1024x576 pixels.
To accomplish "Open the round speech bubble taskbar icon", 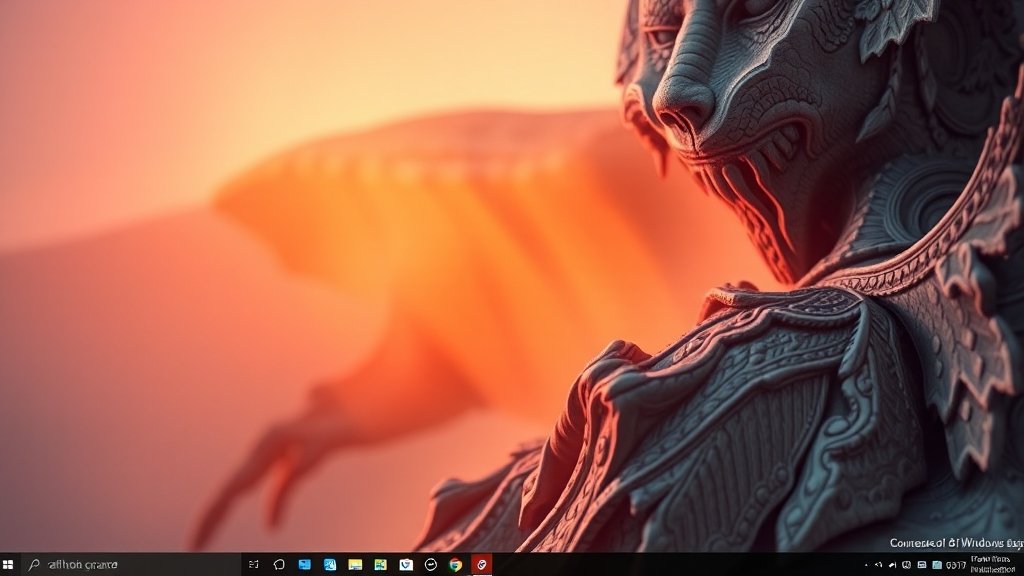I will [279, 565].
